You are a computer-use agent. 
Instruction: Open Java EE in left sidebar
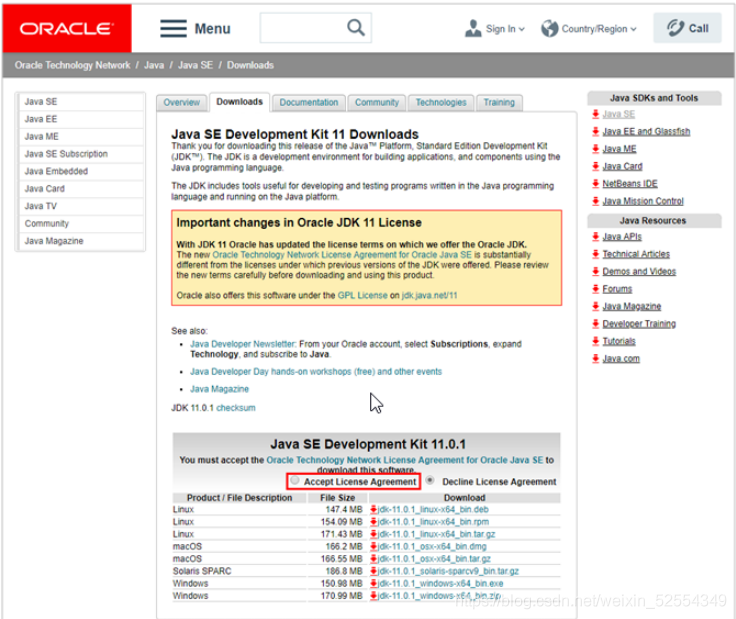[81, 119]
